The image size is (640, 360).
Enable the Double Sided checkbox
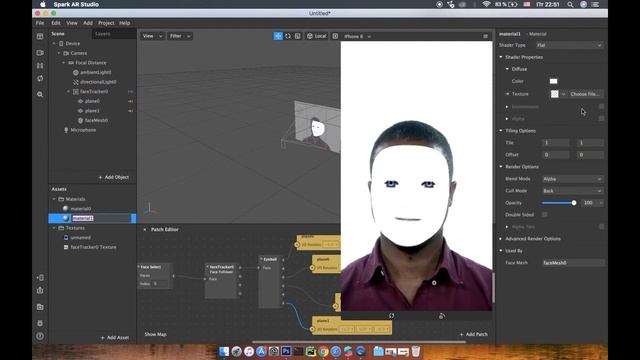(544, 214)
